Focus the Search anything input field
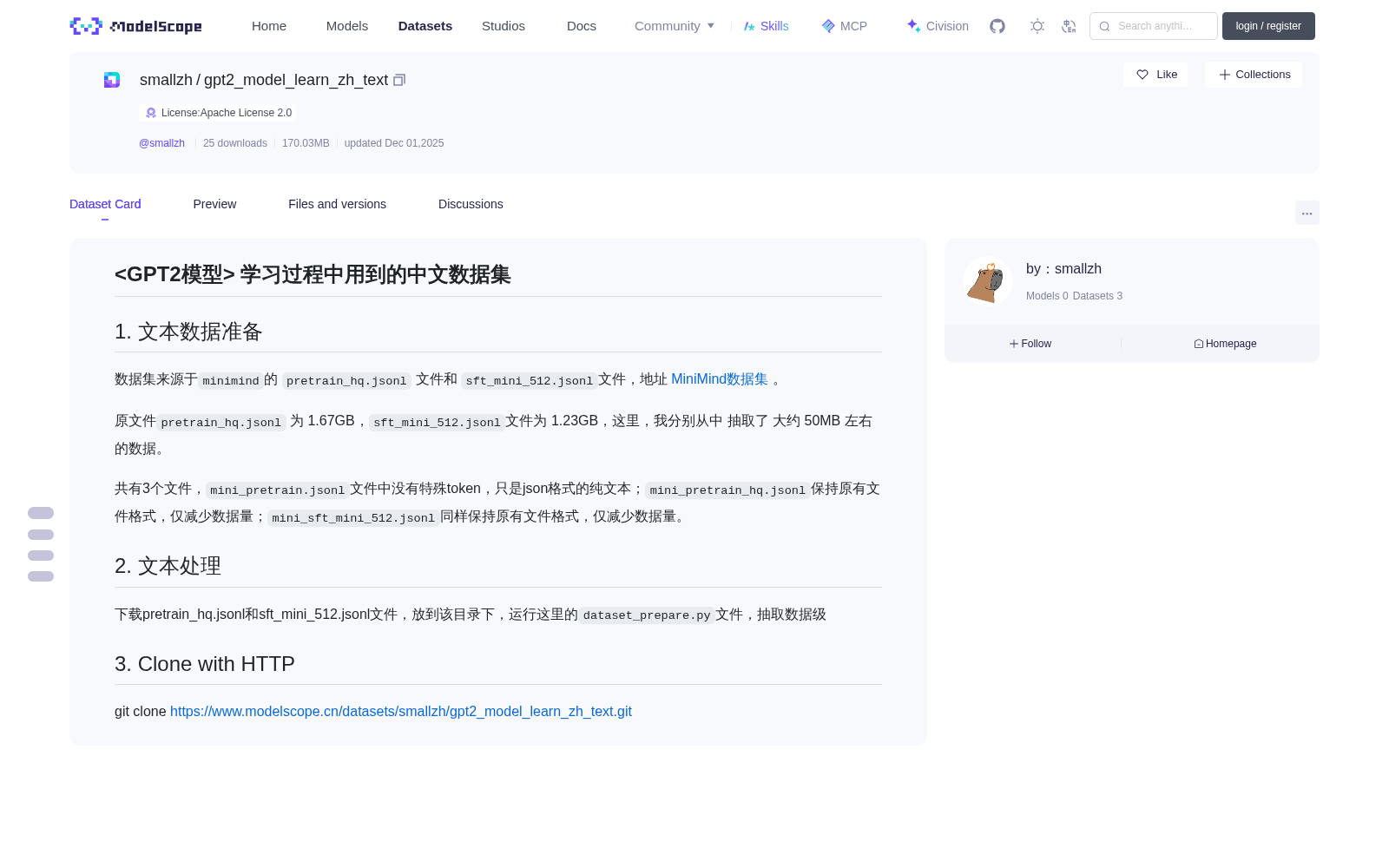This screenshot has width=1389, height=868. 1154,26
